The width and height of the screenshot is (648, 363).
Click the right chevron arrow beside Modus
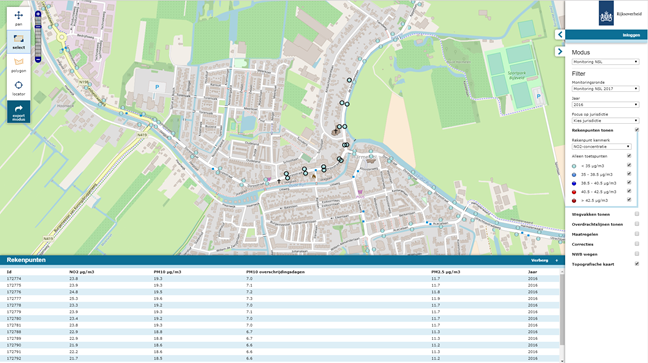coord(560,52)
